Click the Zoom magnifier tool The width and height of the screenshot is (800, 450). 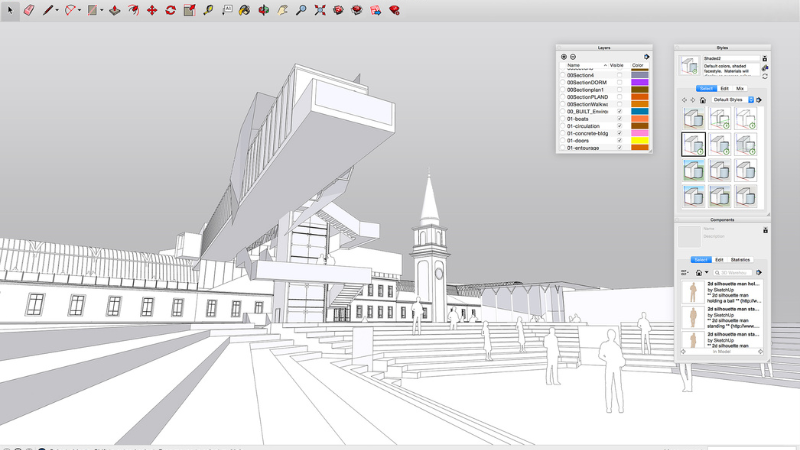(x=301, y=10)
